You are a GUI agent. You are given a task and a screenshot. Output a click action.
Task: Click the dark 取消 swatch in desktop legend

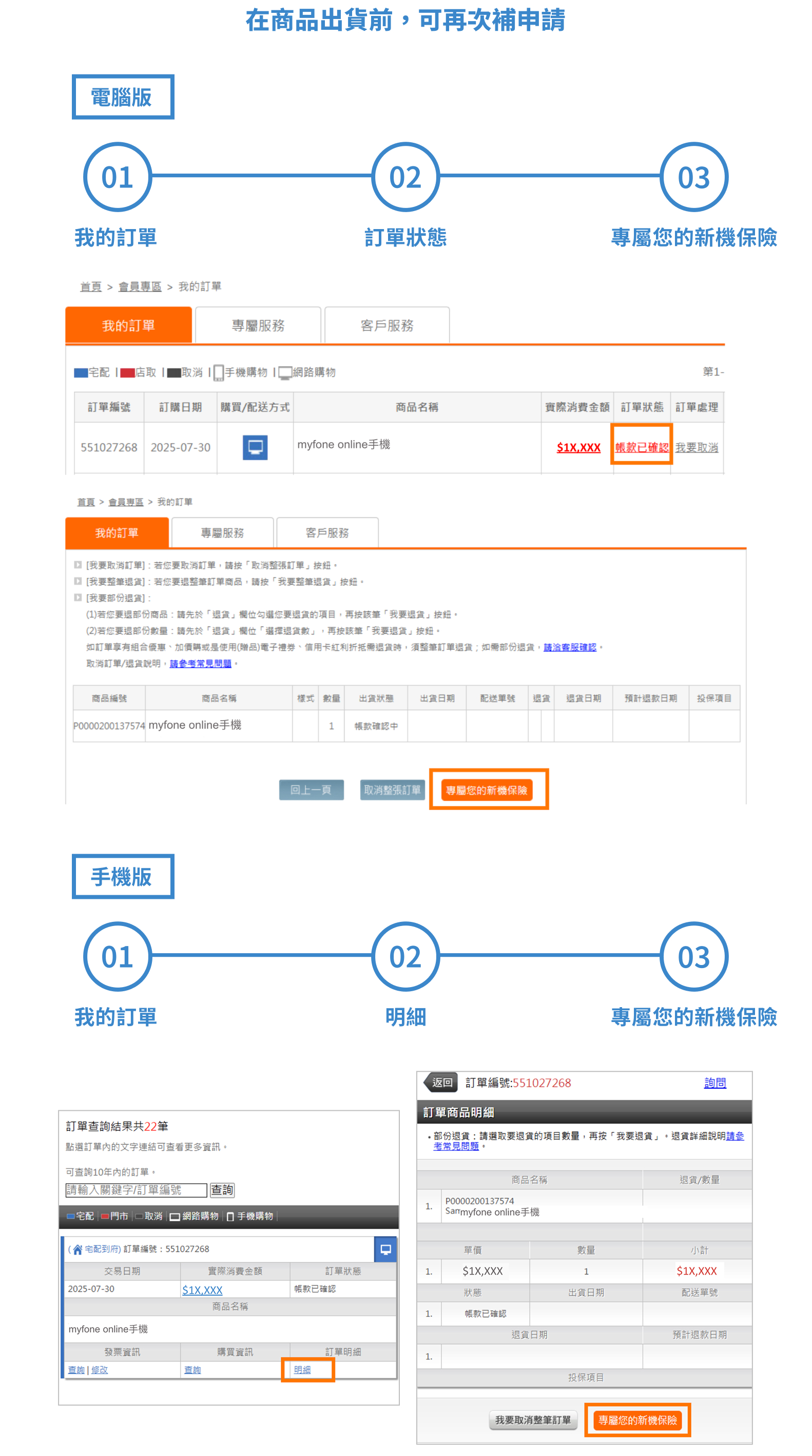[174, 372]
